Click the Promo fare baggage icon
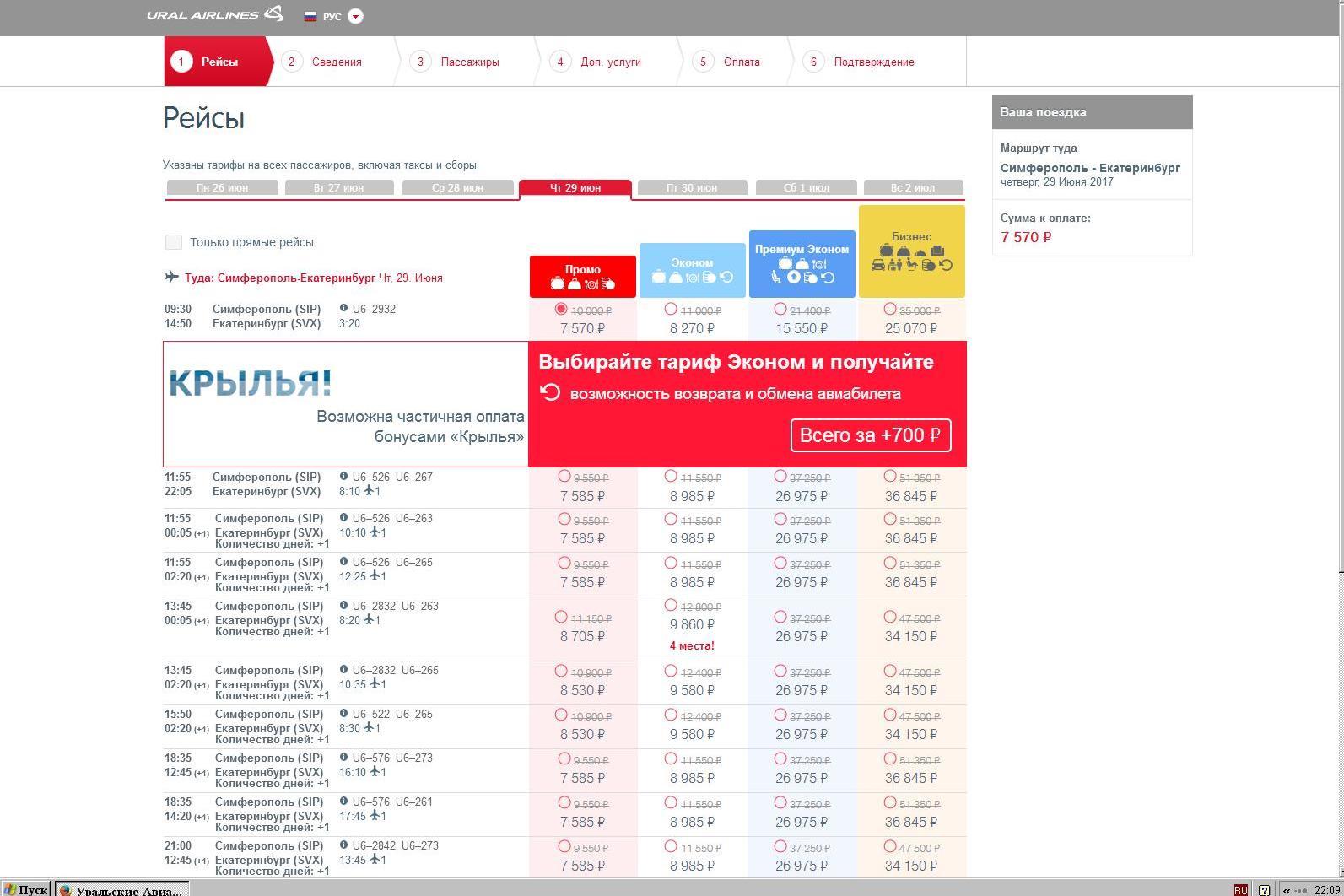This screenshot has width=1344, height=896. point(558,283)
